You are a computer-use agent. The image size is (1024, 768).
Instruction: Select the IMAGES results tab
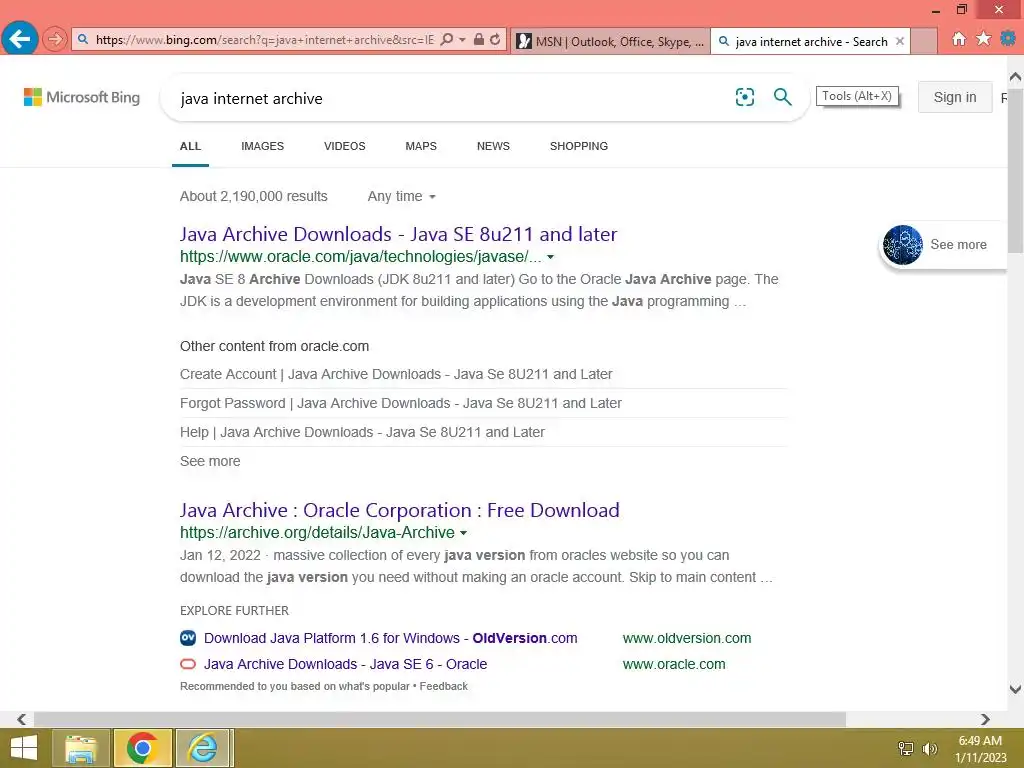pyautogui.click(x=263, y=146)
